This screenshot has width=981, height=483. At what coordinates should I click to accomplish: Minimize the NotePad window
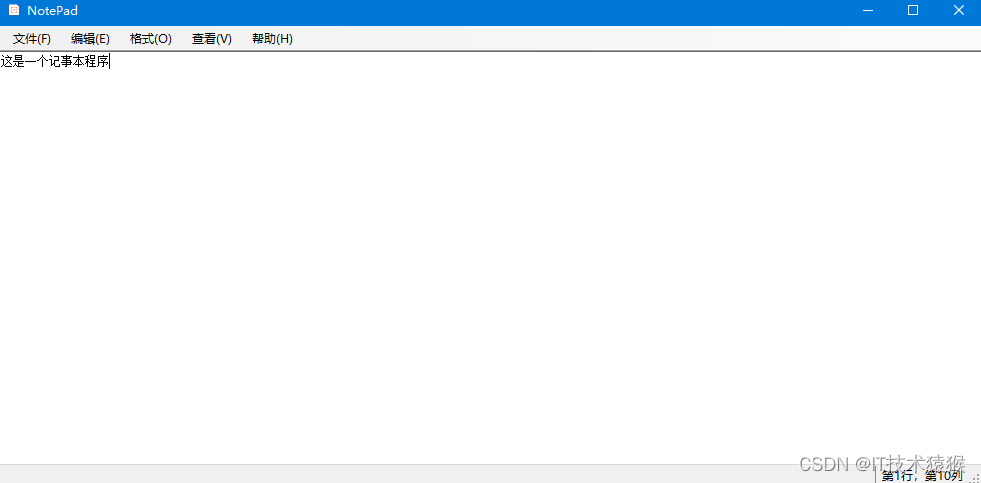tap(867, 11)
